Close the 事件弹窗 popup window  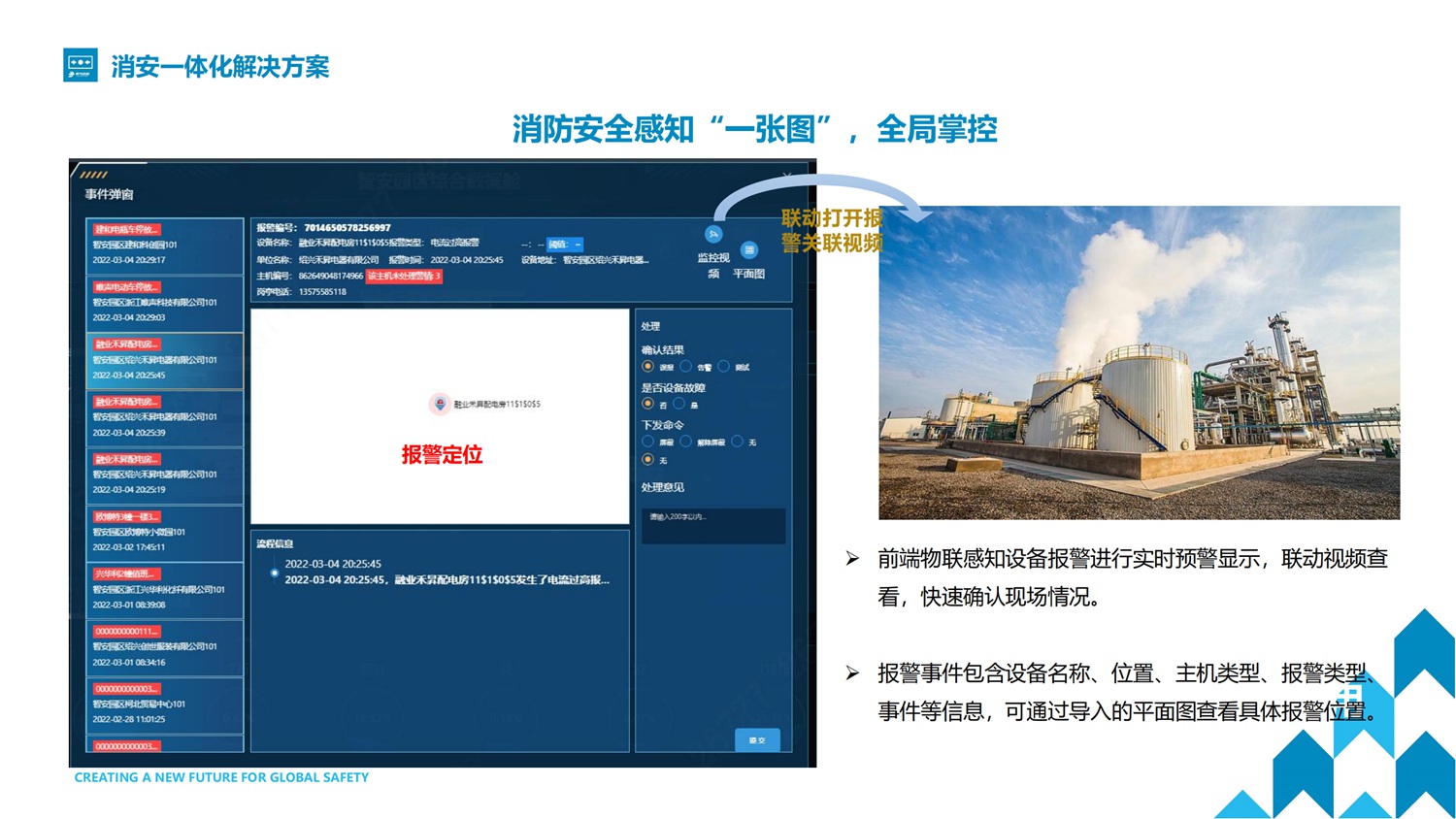coord(787,176)
